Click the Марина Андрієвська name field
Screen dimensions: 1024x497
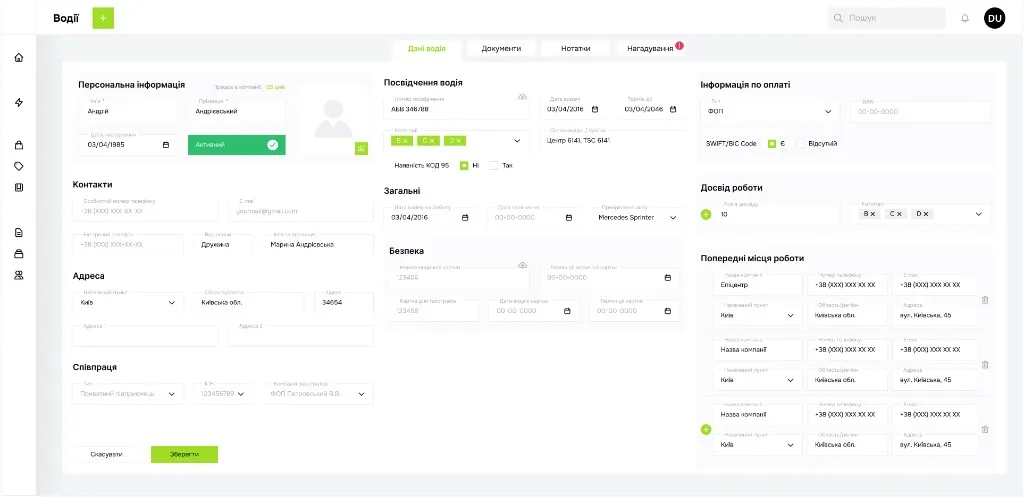click(318, 245)
